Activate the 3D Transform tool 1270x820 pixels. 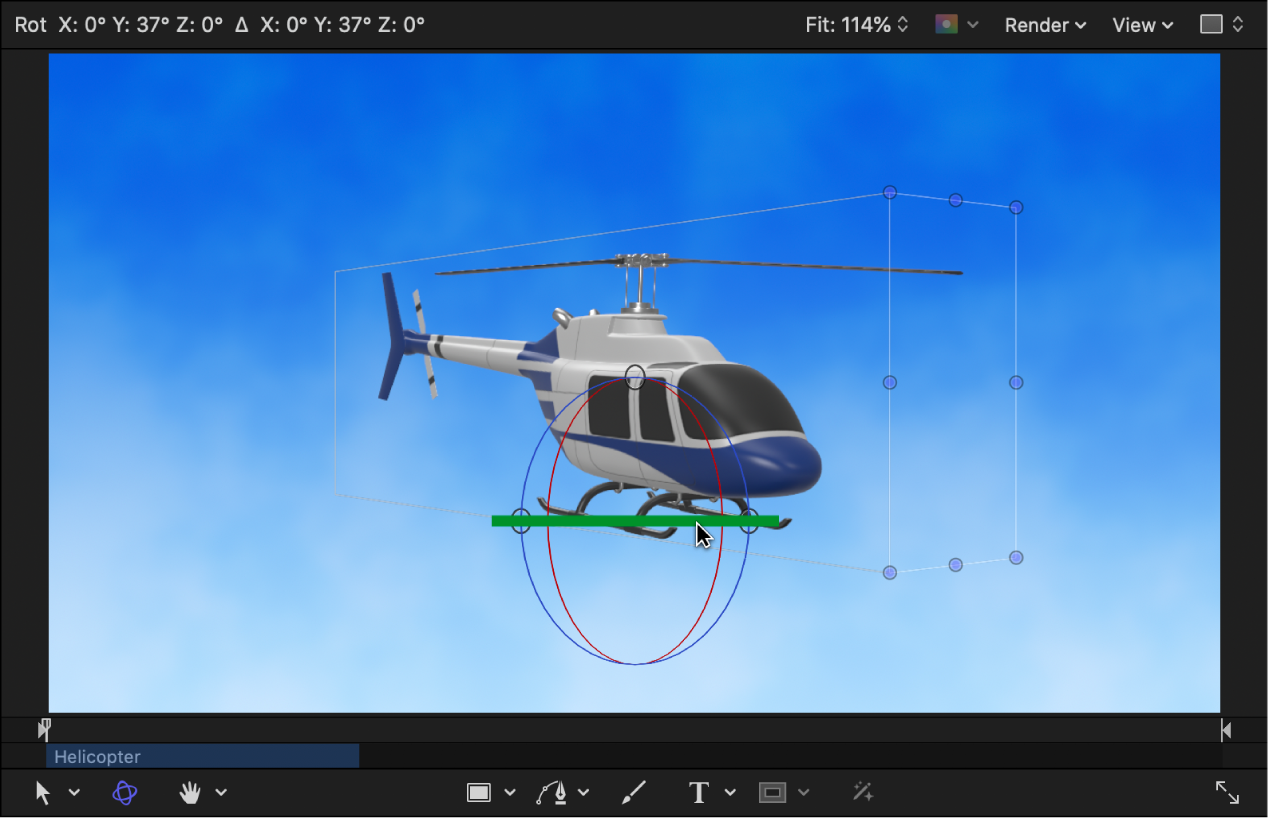click(125, 792)
